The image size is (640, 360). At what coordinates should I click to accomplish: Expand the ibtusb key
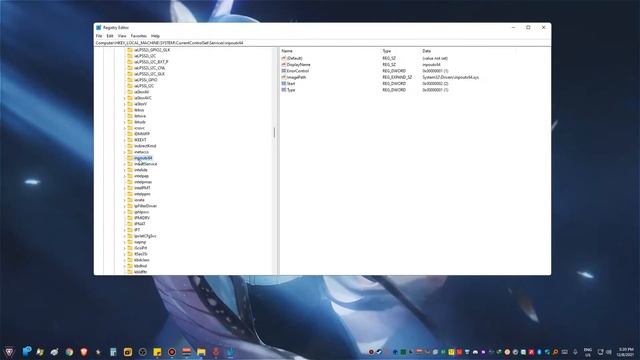click(x=124, y=122)
